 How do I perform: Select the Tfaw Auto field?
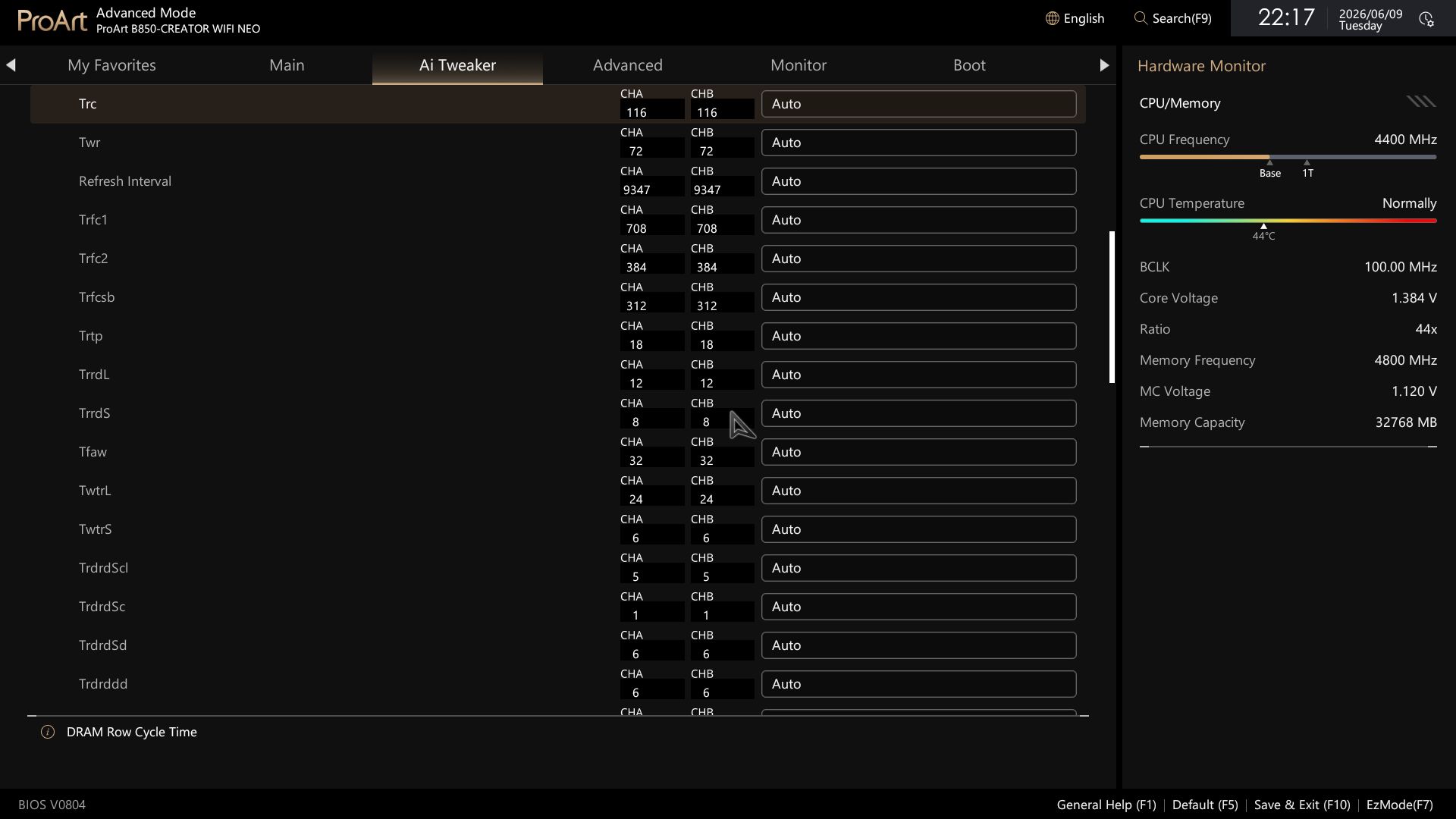918,452
